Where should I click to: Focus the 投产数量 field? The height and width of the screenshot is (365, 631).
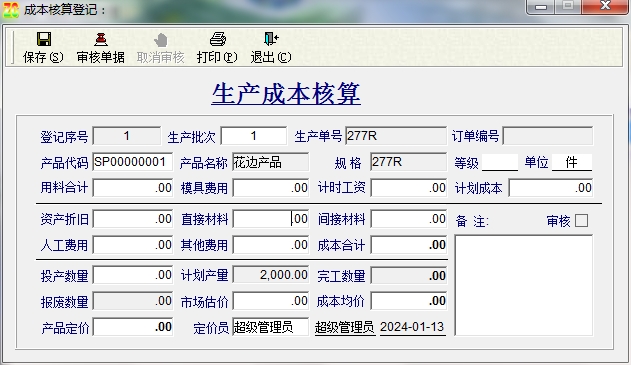[133, 275]
